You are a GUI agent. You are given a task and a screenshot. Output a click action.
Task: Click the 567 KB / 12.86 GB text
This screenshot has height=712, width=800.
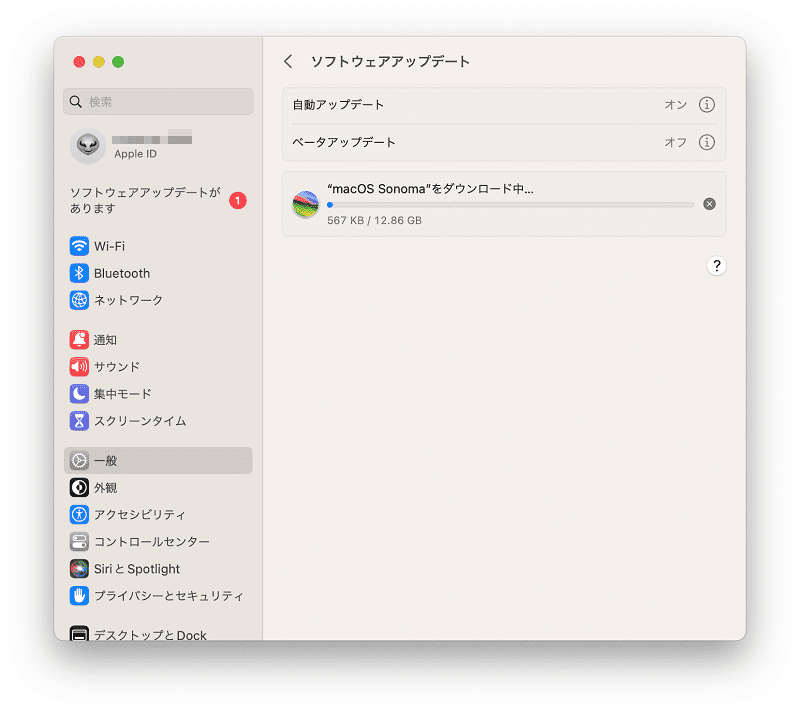point(374,220)
